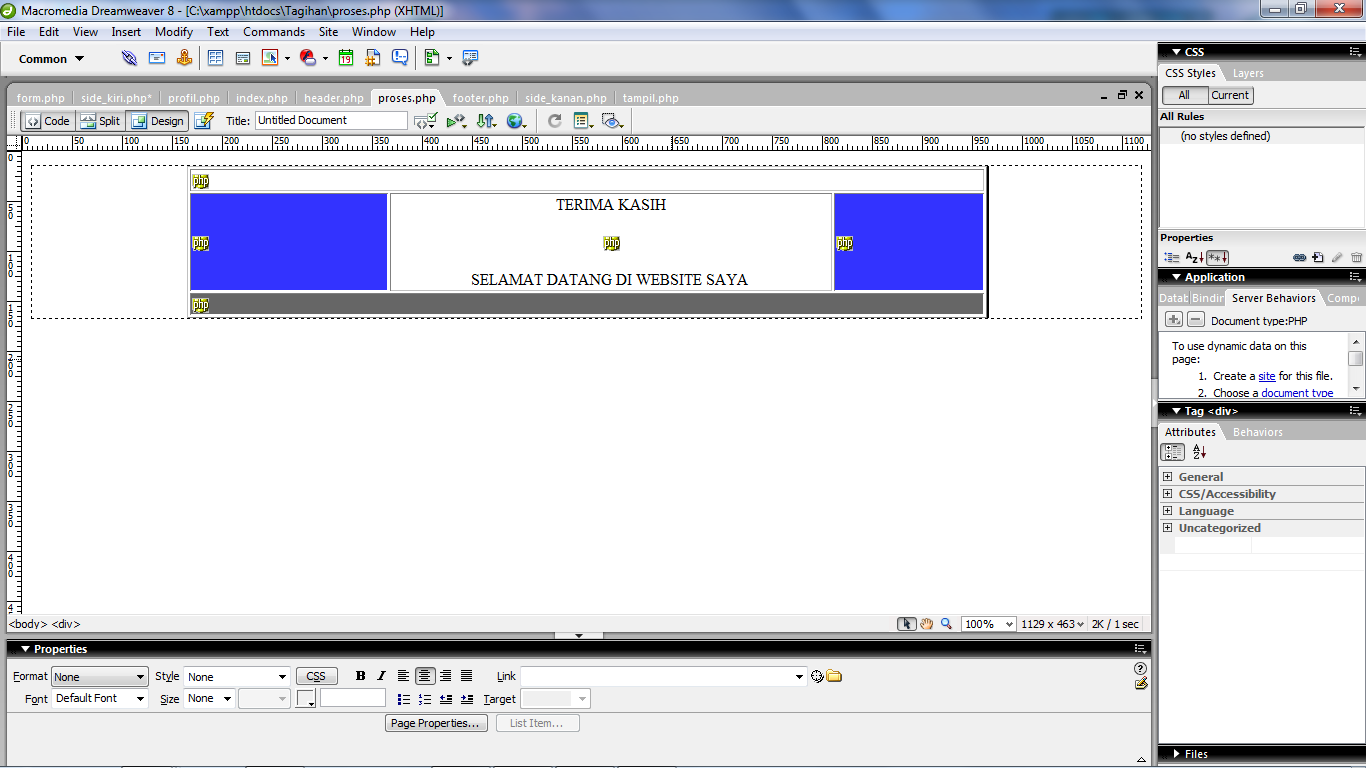
Task: Click the Refresh Design View icon
Action: click(x=556, y=120)
